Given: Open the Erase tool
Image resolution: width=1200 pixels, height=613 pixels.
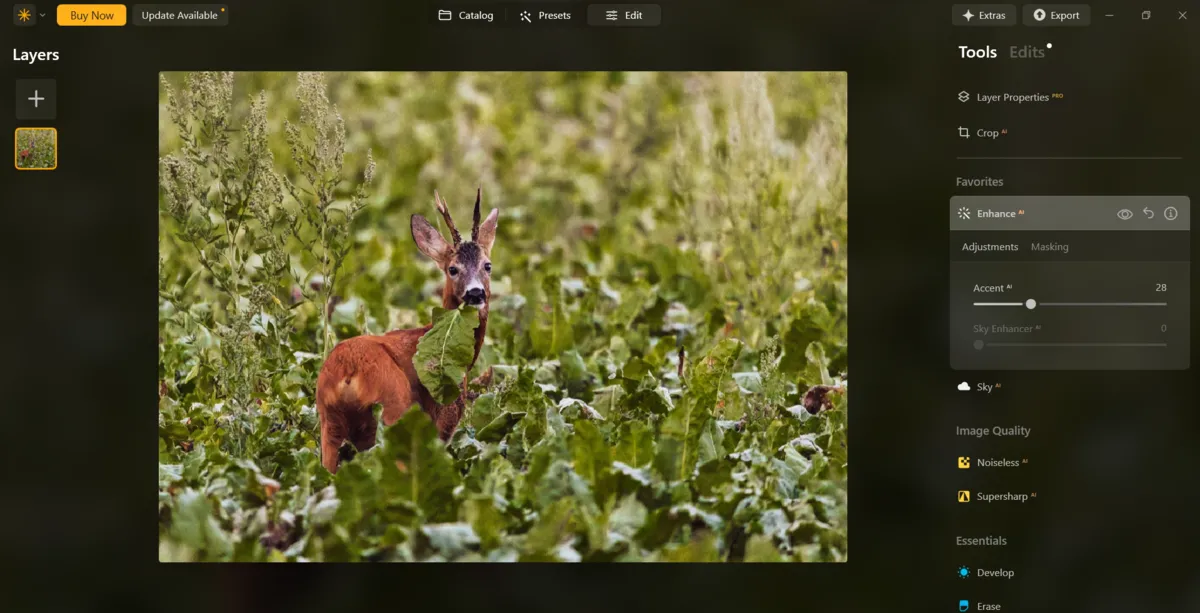Looking at the screenshot, I should pyautogui.click(x=988, y=605).
